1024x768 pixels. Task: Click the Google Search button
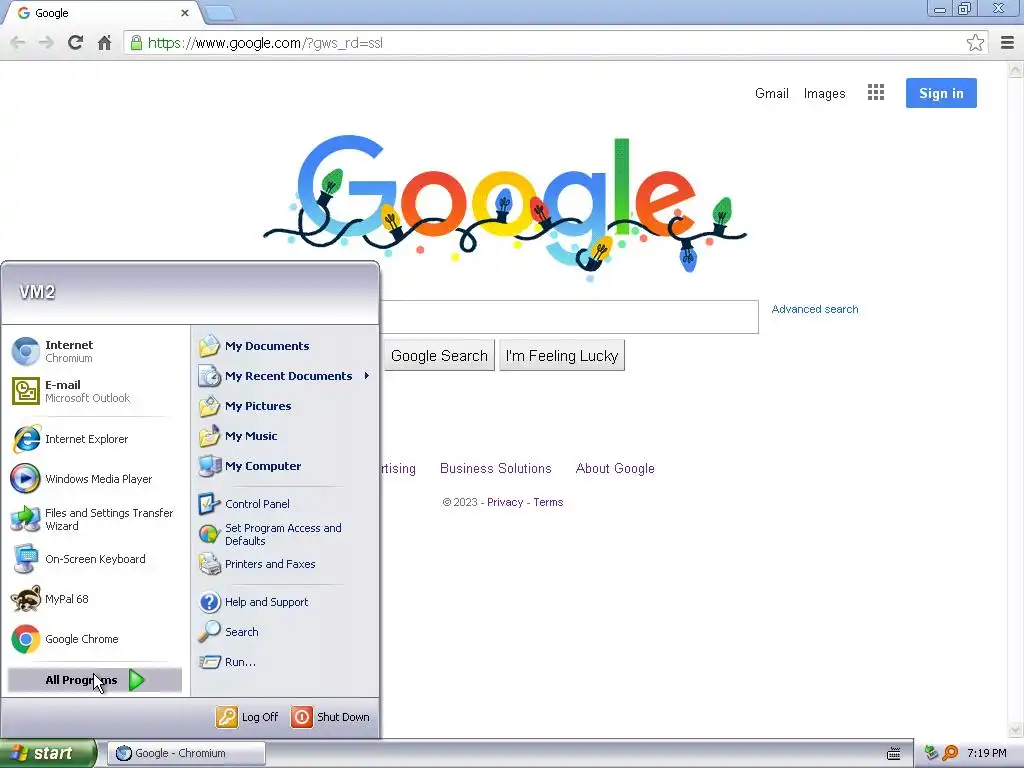[439, 355]
